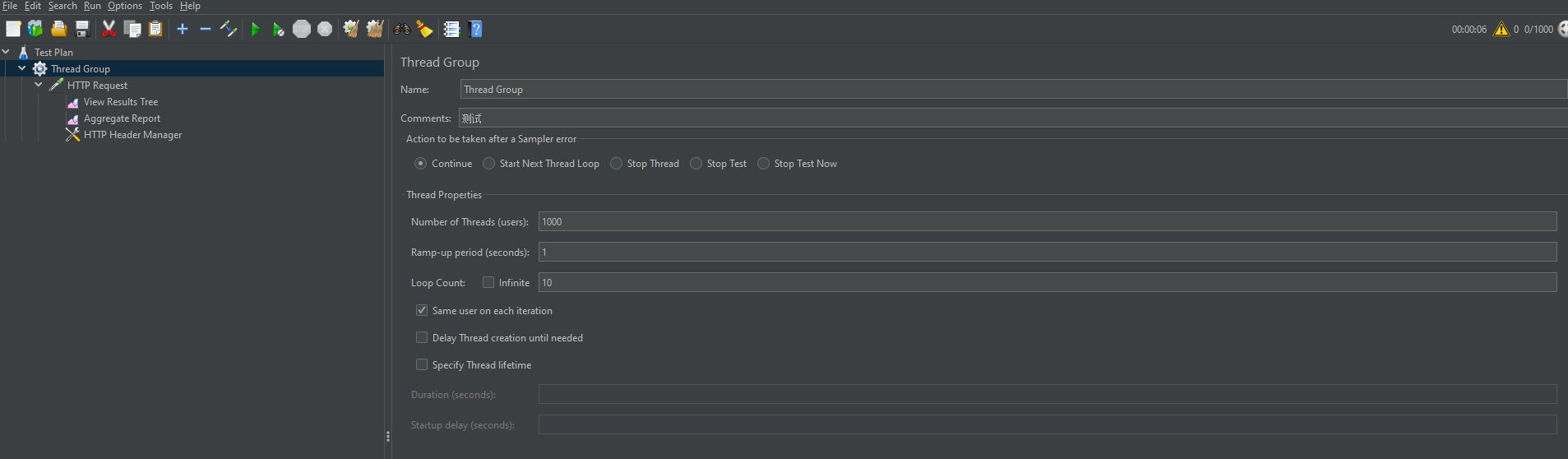The height and width of the screenshot is (459, 1568).
Task: Click the Open folder toolbar icon
Action: tap(58, 29)
